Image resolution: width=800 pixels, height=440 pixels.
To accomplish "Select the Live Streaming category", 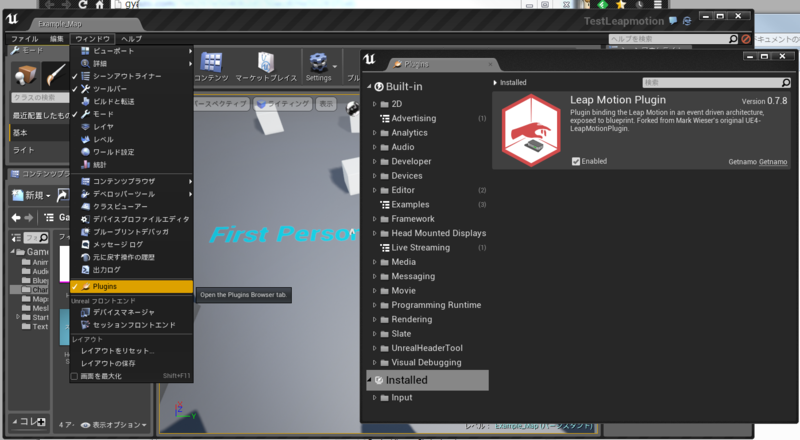I will [x=428, y=248].
